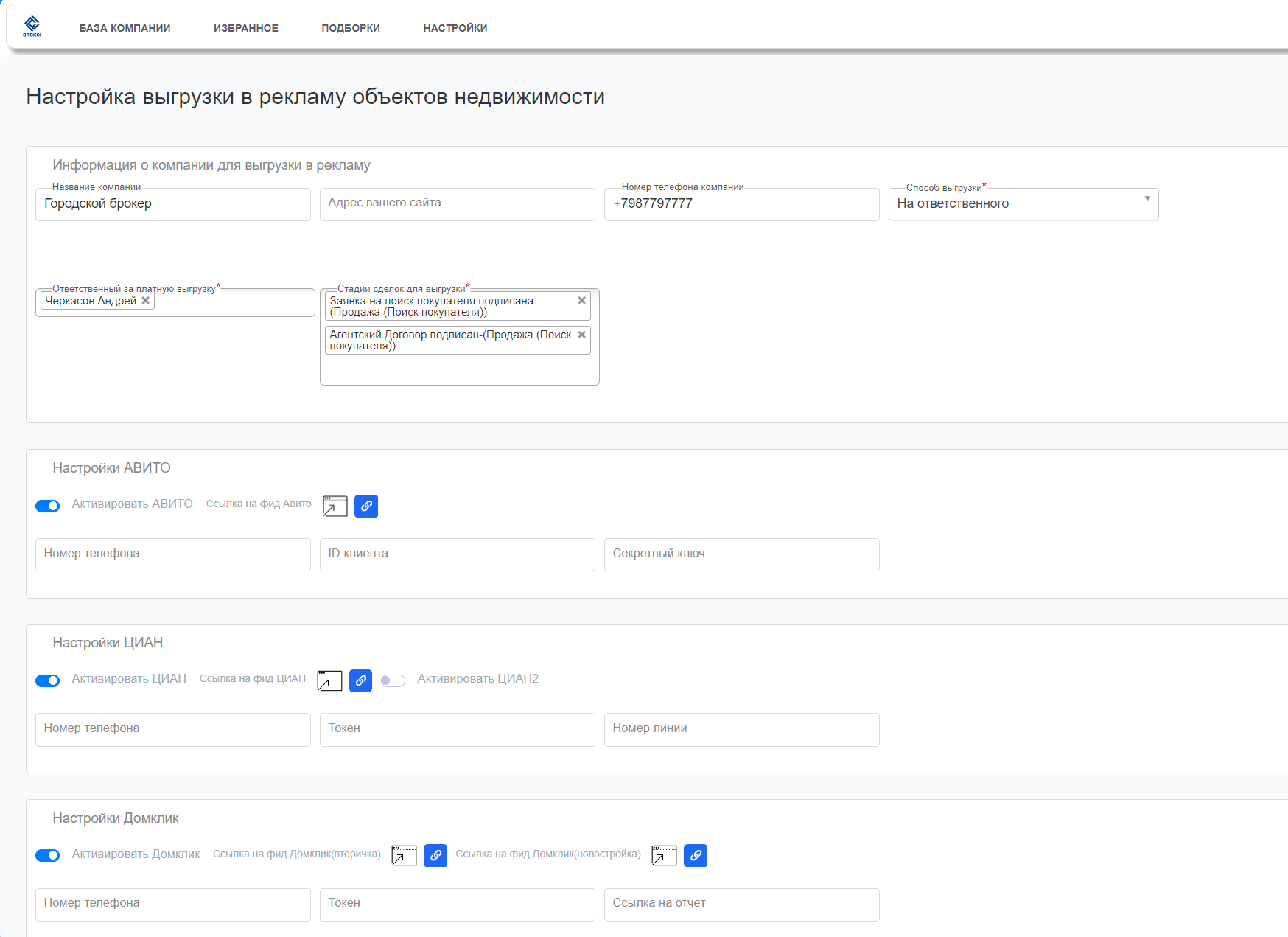
Task: Enable the Активировать ЦИАН2 toggle
Action: pos(393,680)
